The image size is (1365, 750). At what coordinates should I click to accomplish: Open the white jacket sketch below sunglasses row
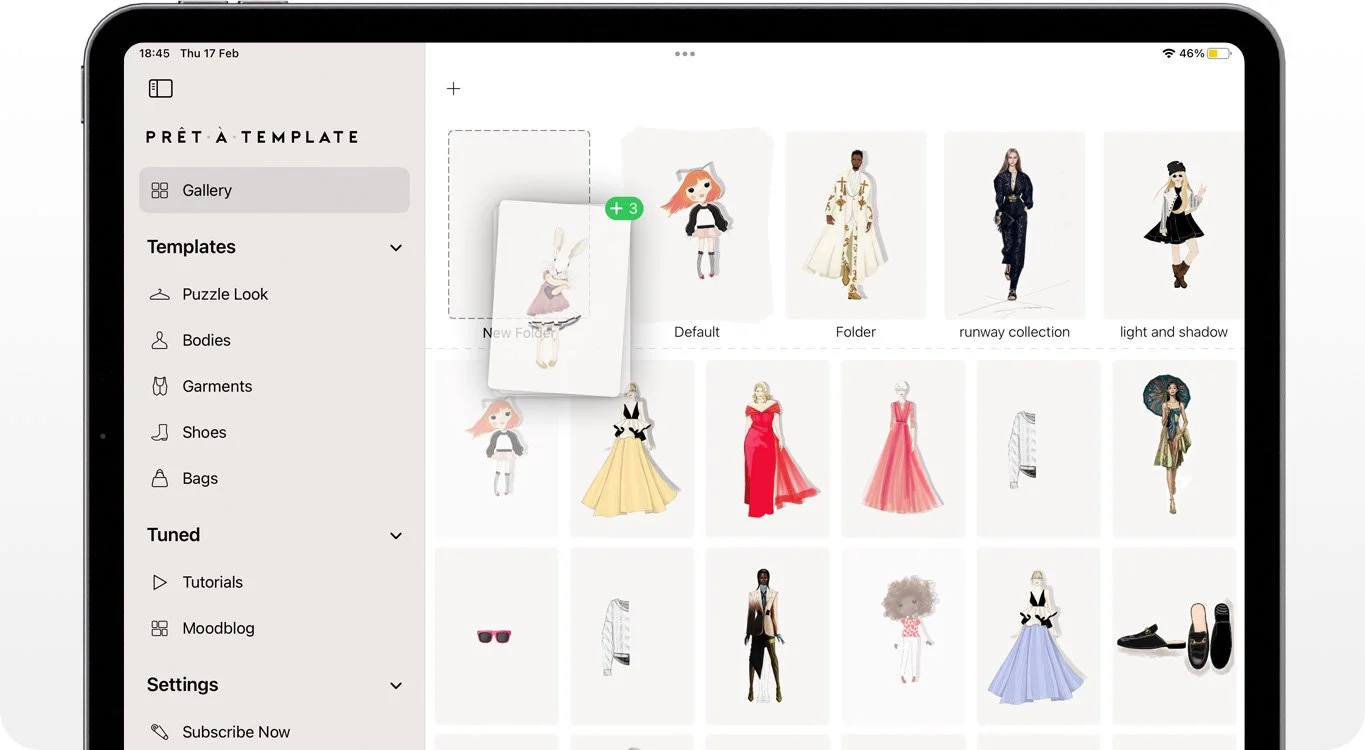pos(632,636)
